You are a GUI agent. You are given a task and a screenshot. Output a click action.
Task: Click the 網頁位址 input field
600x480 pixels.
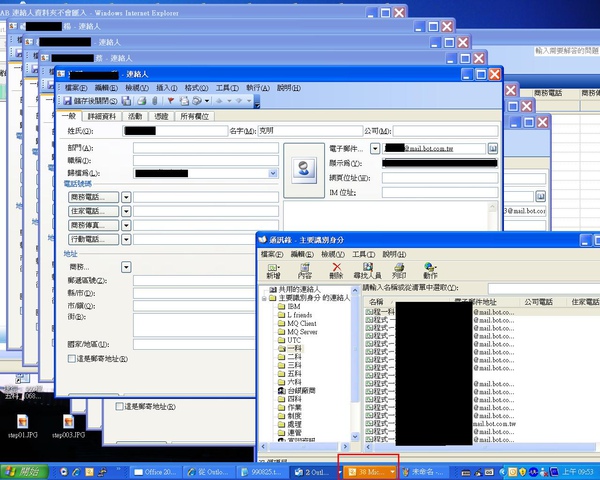(440, 178)
